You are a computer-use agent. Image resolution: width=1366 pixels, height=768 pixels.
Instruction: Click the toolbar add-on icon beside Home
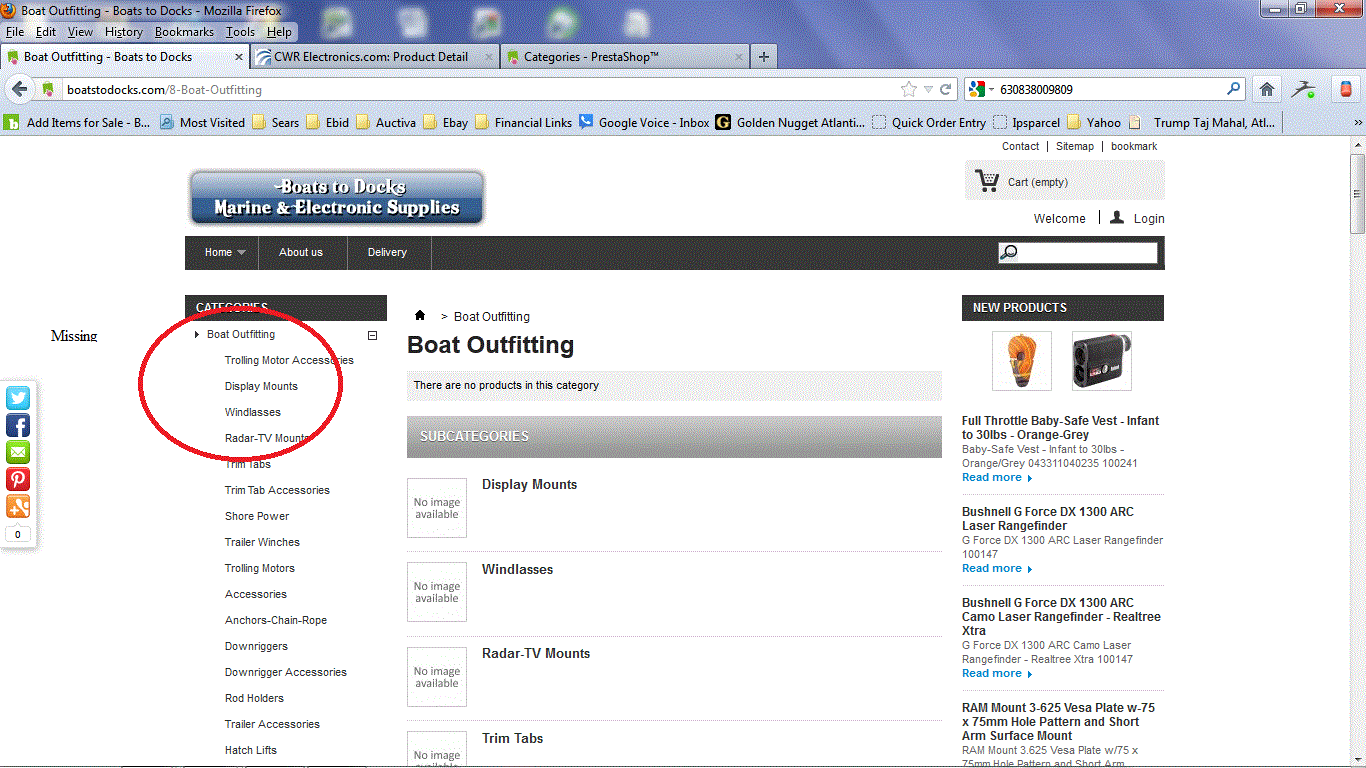1303,89
